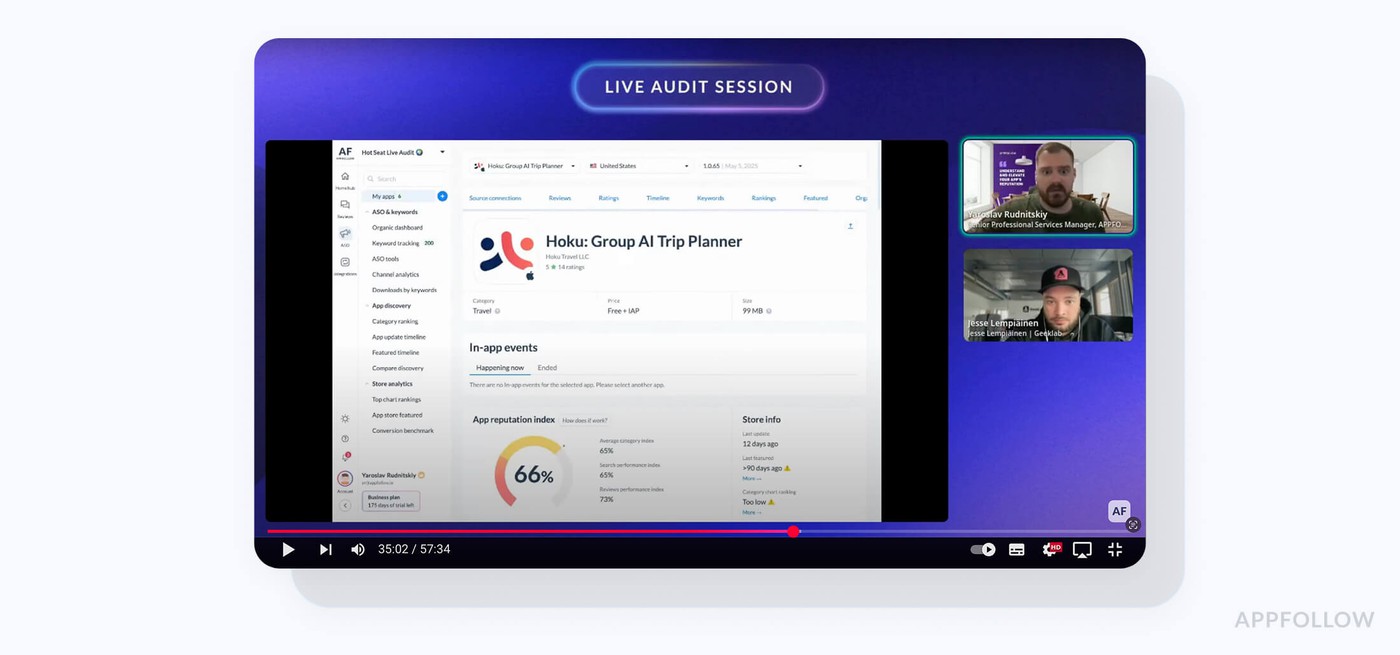Click the info icon next to 99 MB

(768, 311)
